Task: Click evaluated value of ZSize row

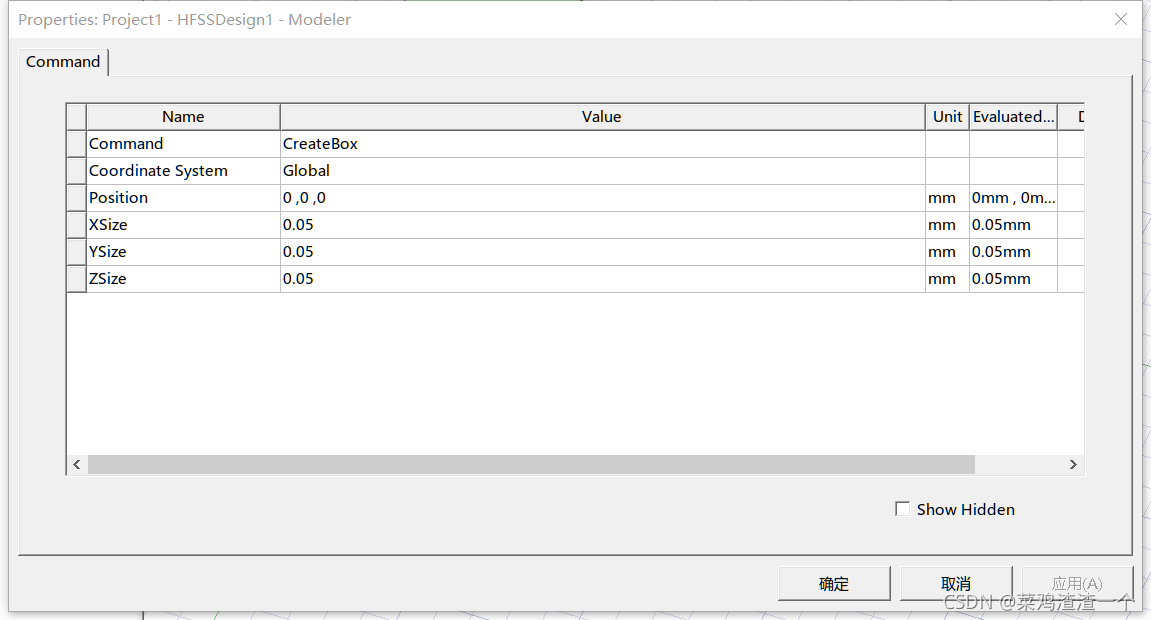Action: click(1013, 279)
